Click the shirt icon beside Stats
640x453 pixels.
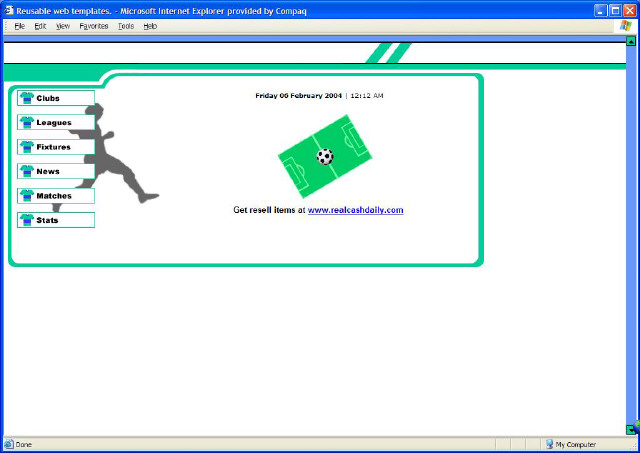tap(27, 220)
